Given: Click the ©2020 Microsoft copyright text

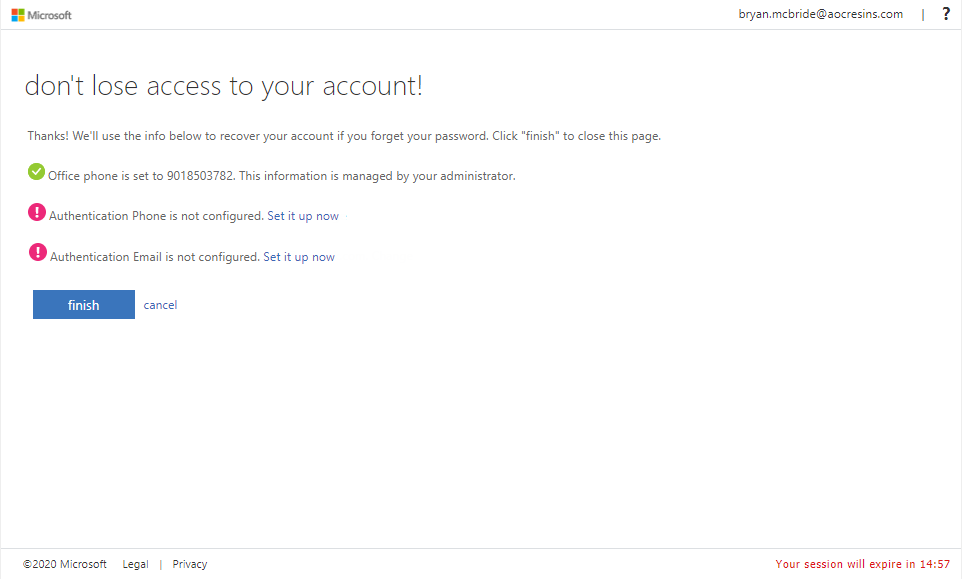Looking at the screenshot, I should [x=64, y=564].
